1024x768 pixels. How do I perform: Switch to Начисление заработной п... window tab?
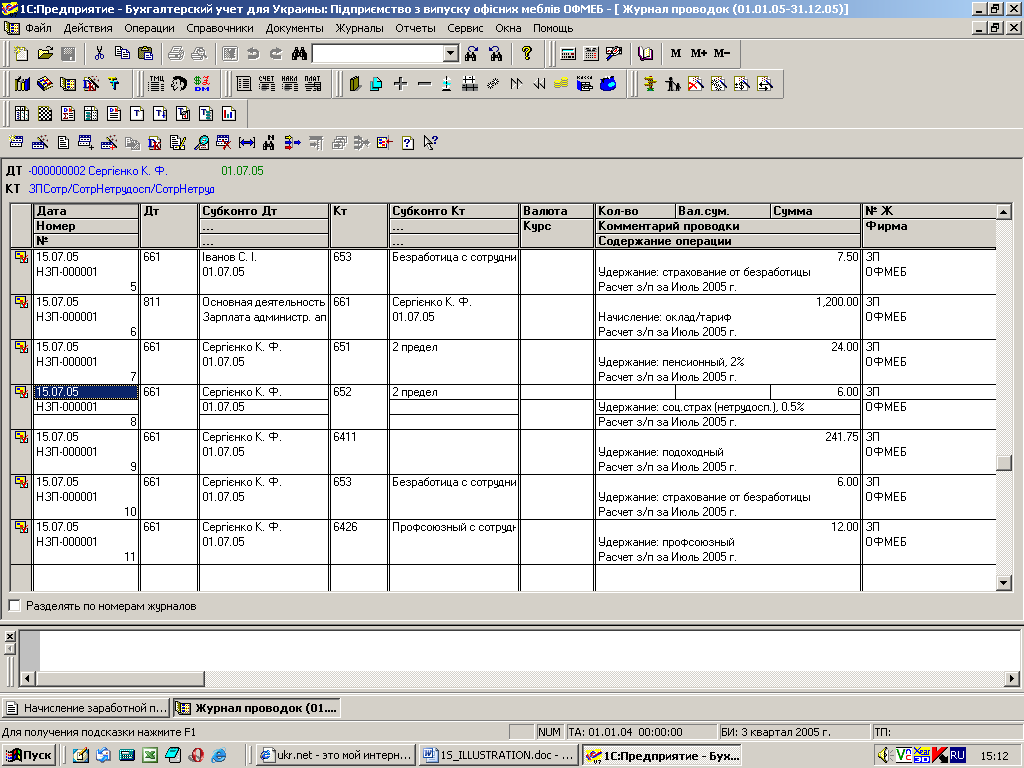pyautogui.click(x=86, y=708)
